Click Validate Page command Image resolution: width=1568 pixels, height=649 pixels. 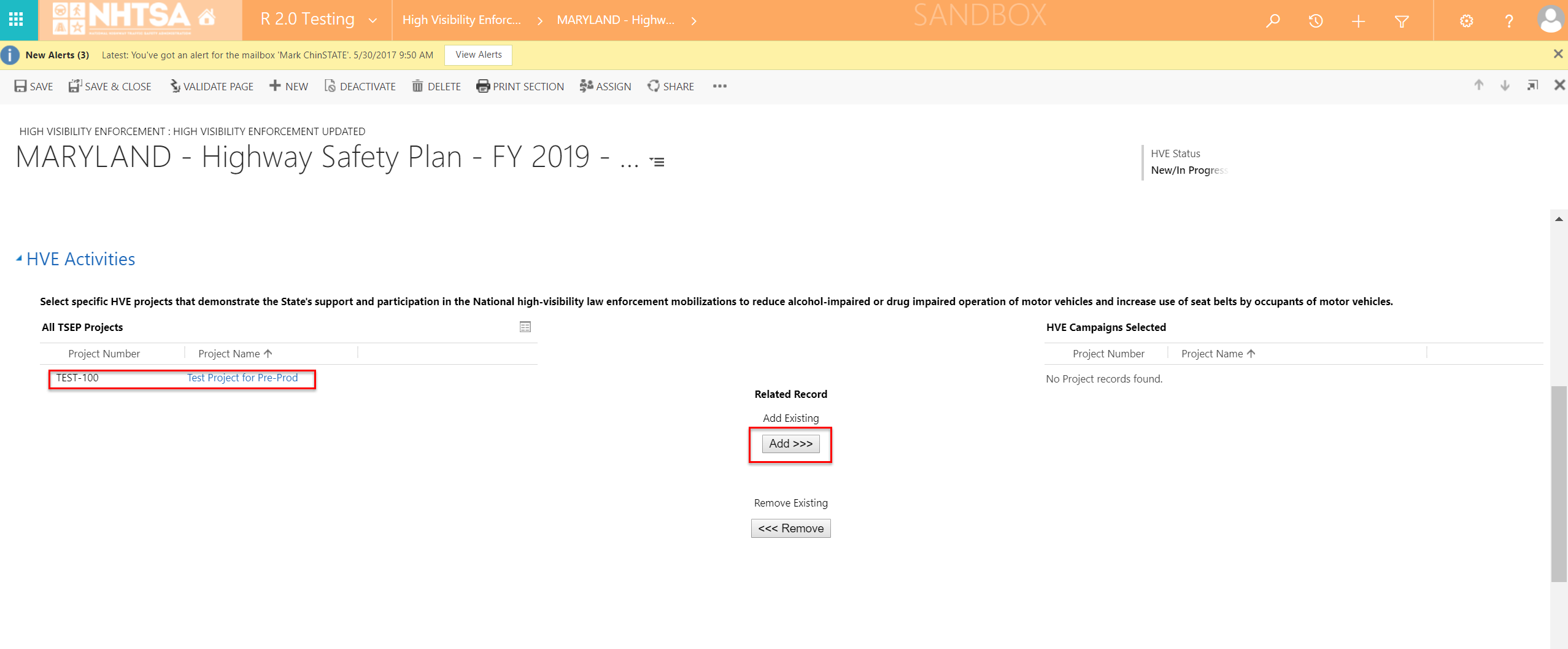click(212, 87)
